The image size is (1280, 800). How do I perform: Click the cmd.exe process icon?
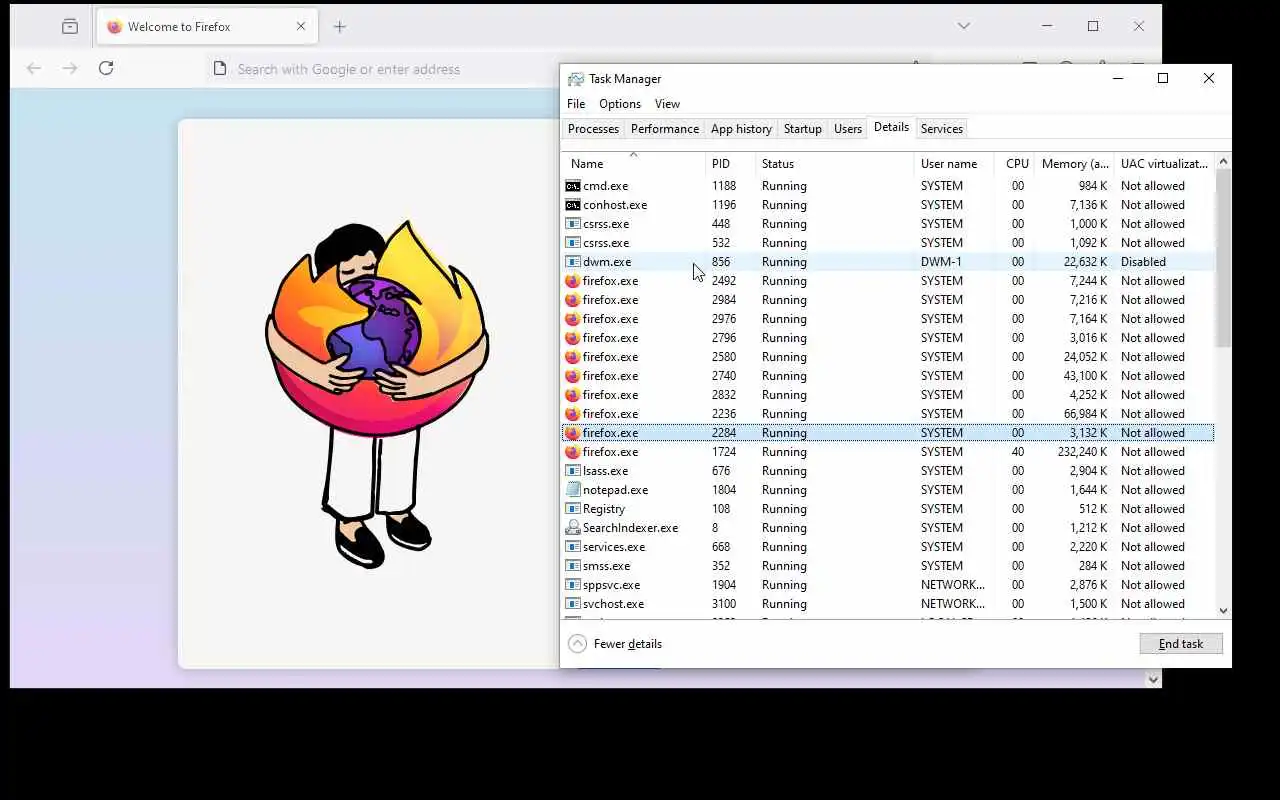click(x=572, y=186)
